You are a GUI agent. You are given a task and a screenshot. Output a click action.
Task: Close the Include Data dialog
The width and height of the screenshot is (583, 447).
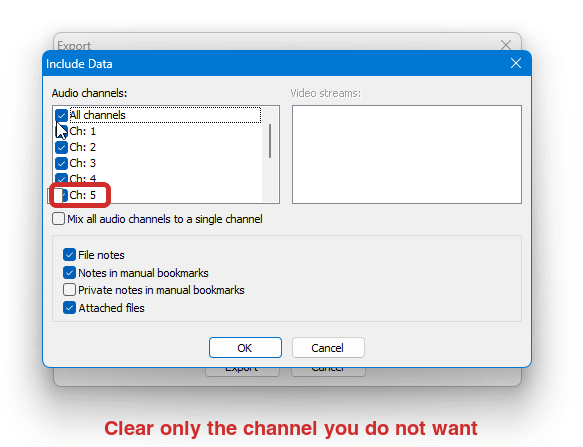(x=516, y=63)
